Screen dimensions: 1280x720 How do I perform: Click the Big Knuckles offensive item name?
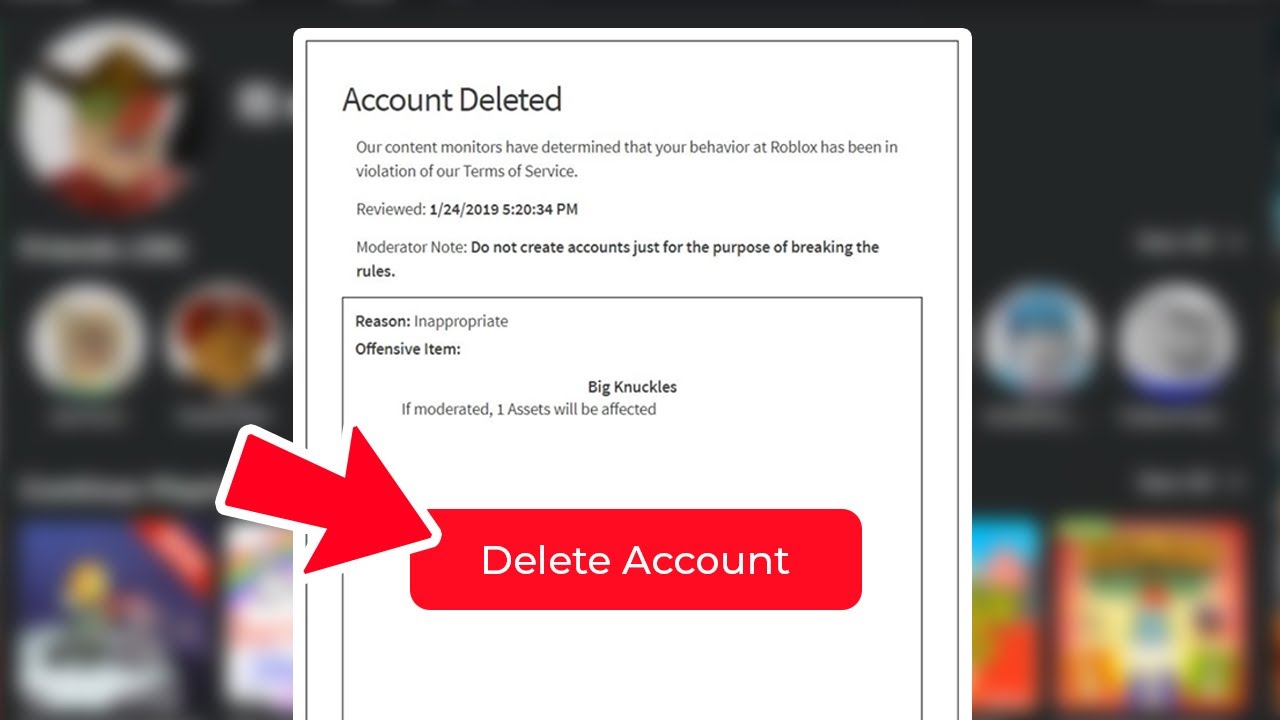coord(632,387)
